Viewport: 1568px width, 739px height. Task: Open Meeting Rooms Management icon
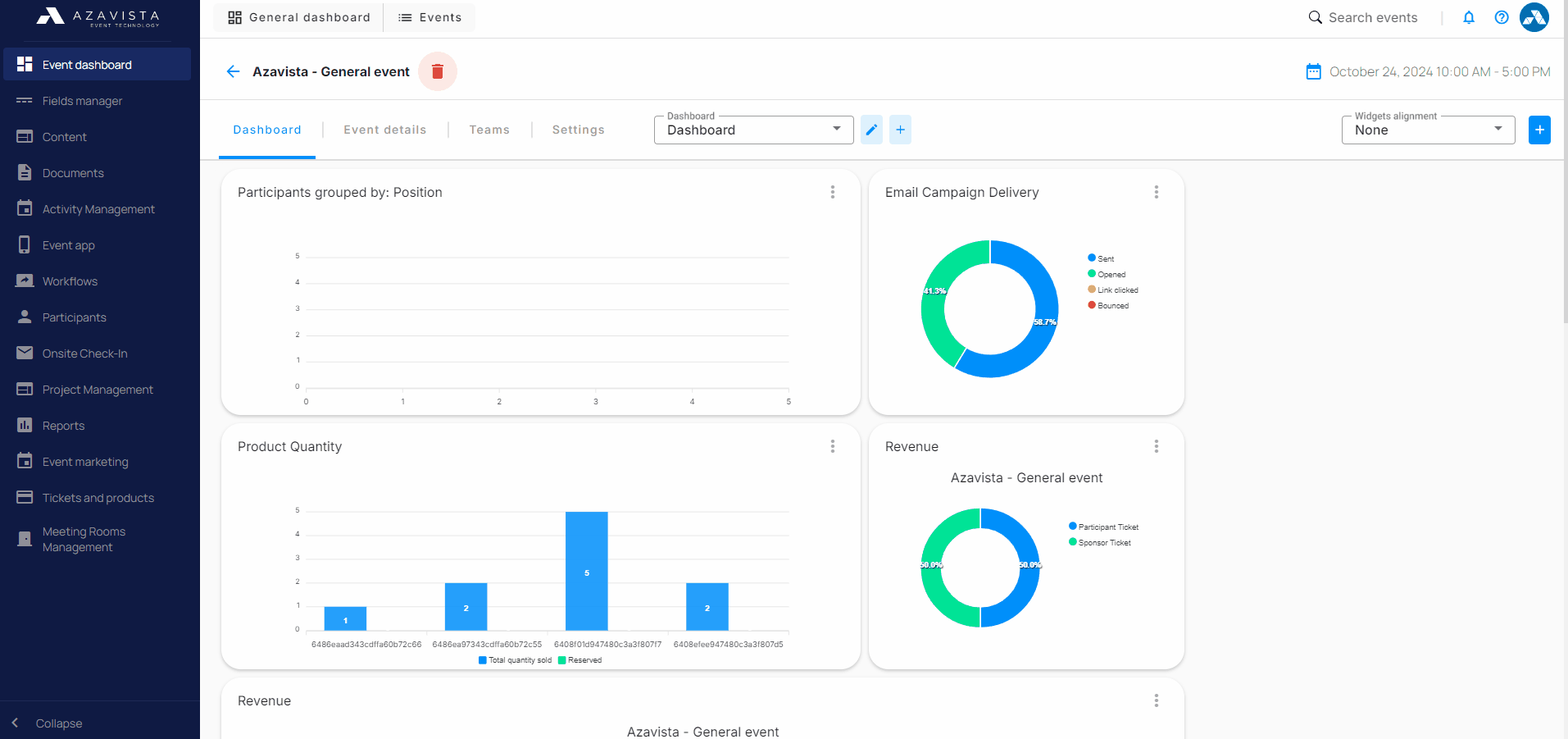pos(25,539)
